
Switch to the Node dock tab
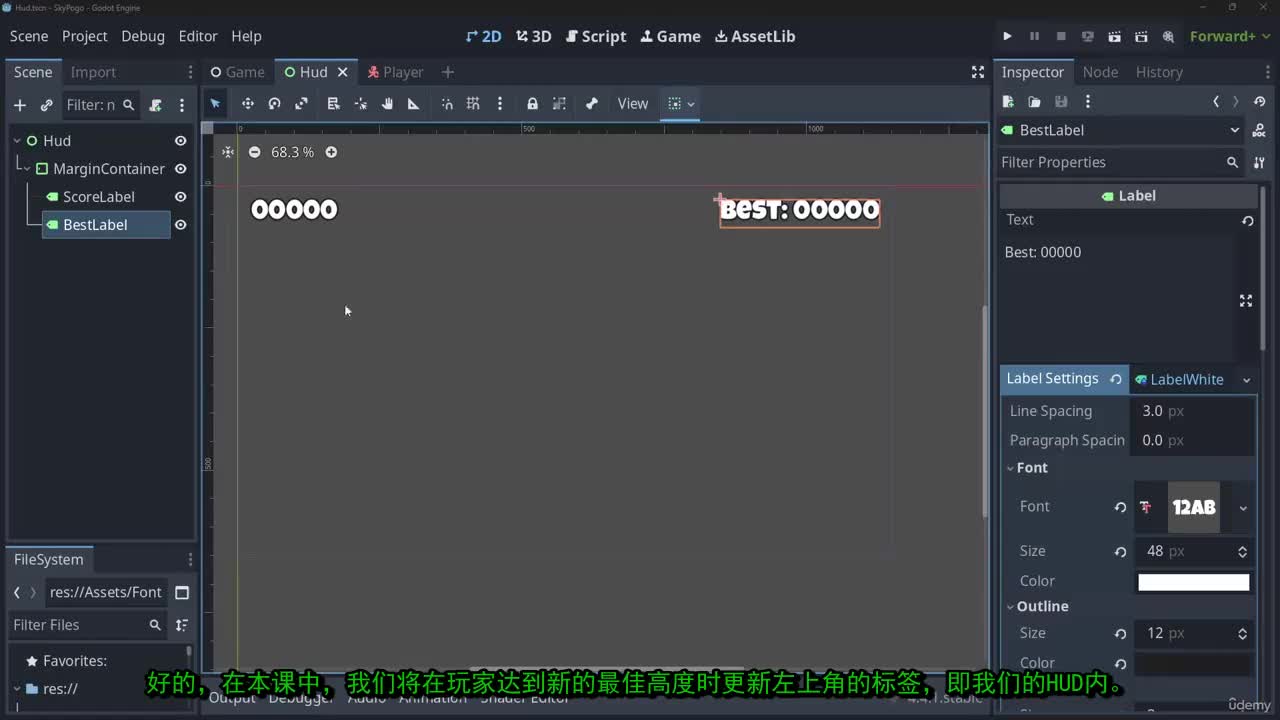click(x=1100, y=72)
